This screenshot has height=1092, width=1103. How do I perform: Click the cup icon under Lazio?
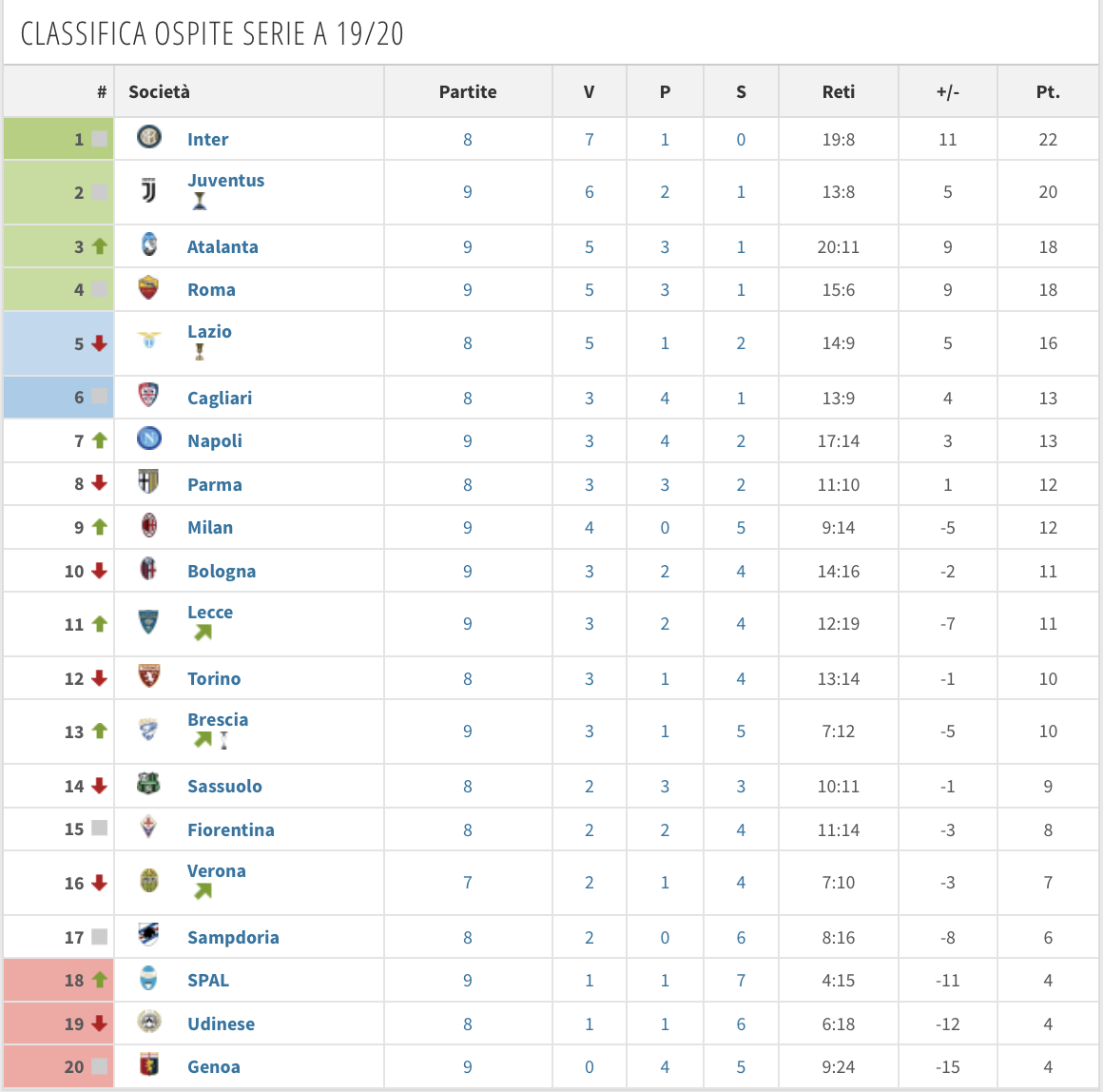click(x=200, y=352)
